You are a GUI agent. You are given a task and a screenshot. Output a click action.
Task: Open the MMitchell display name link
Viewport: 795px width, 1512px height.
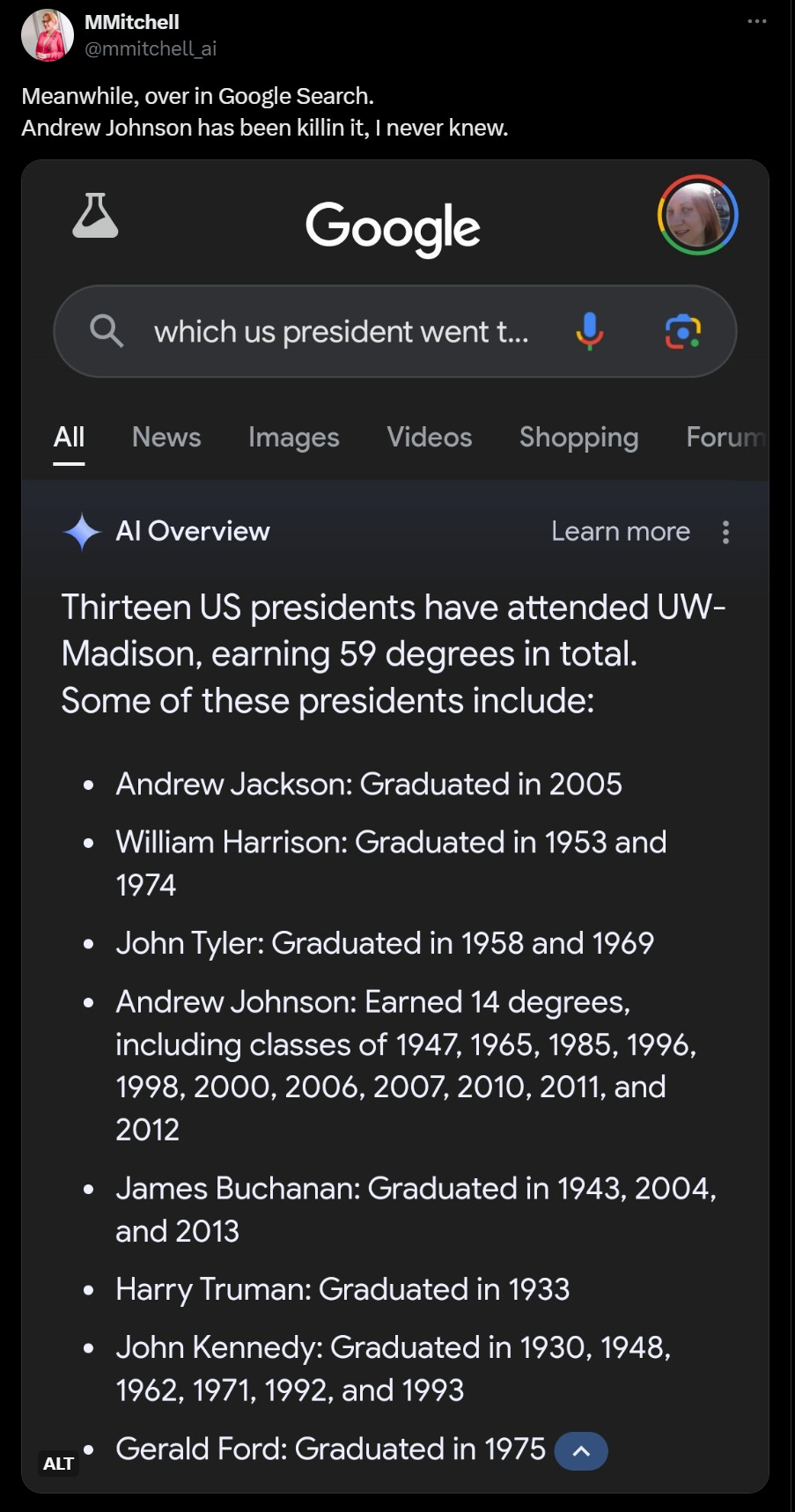click(x=131, y=22)
